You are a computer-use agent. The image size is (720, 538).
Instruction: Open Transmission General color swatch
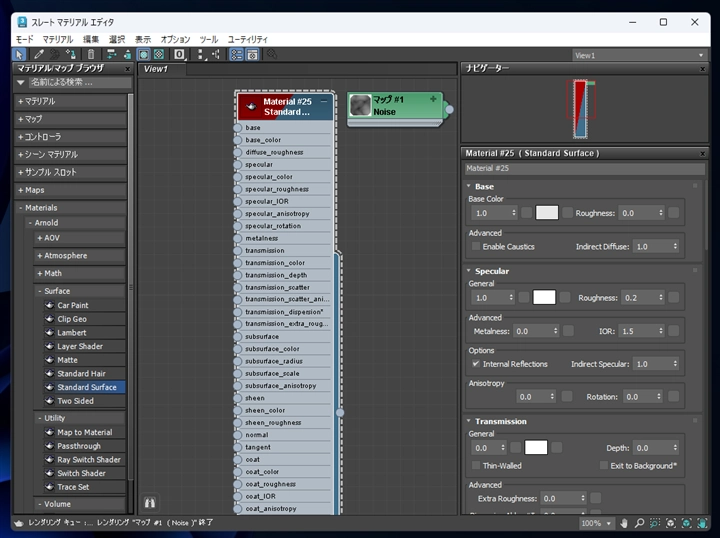(x=536, y=447)
